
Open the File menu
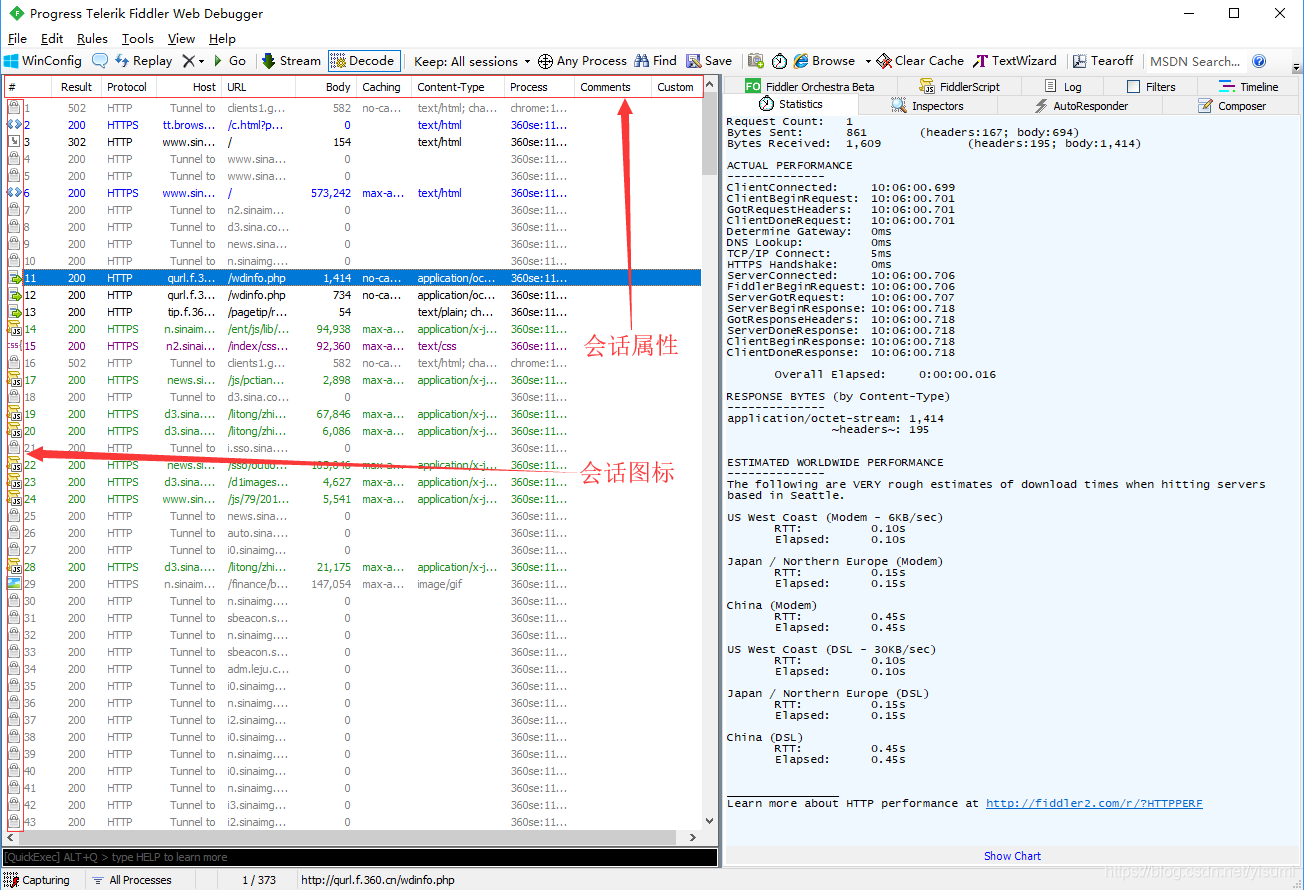click(17, 38)
